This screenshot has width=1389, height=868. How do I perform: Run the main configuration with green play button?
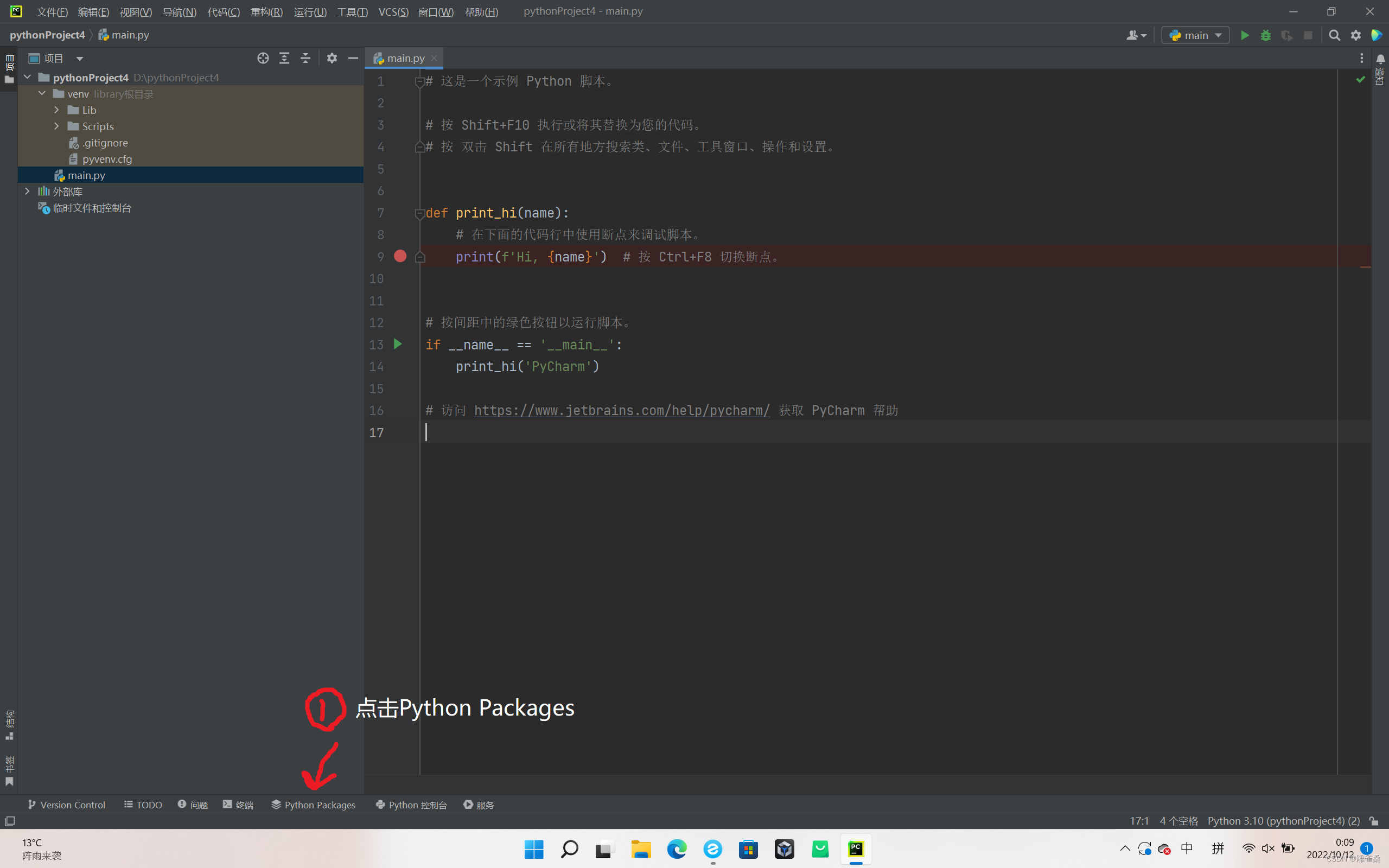point(1244,35)
